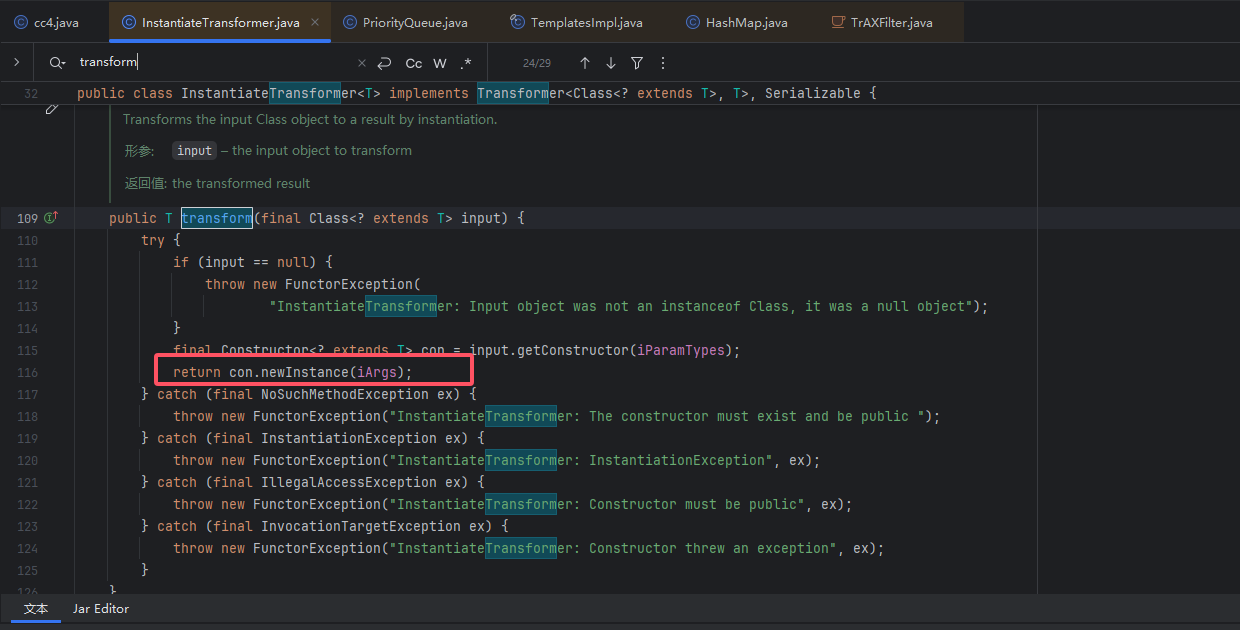The image size is (1240, 630).
Task: Click the implements gutter icon on line 109
Action: point(51,218)
